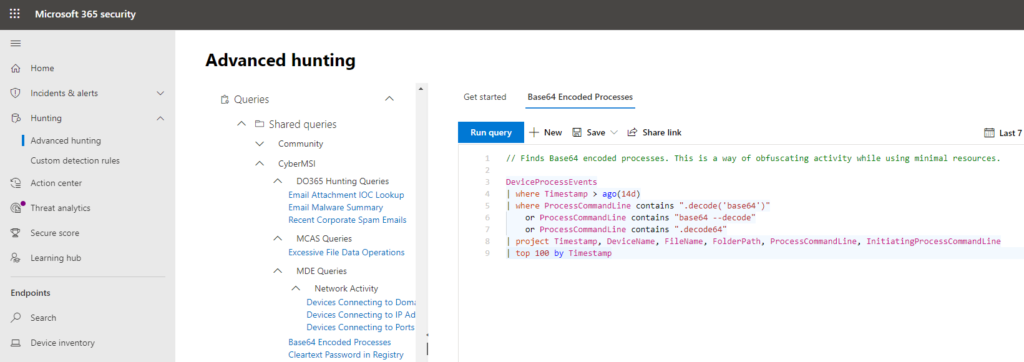
Task: Collapse the Shared queries tree node
Action: pyautogui.click(x=241, y=123)
